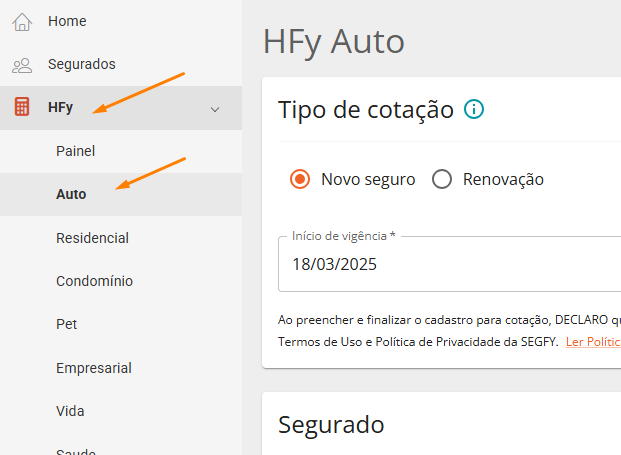
Task: Collapse the HFy menu chevron
Action: point(215,109)
